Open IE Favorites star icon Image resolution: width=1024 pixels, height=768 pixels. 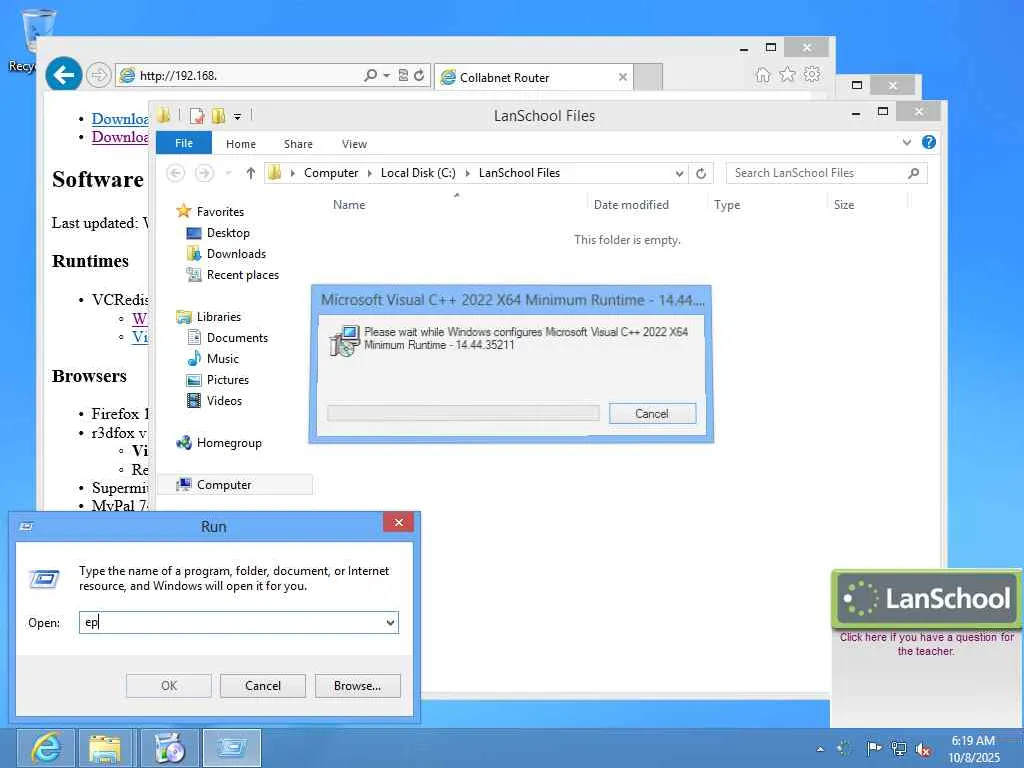(x=788, y=74)
